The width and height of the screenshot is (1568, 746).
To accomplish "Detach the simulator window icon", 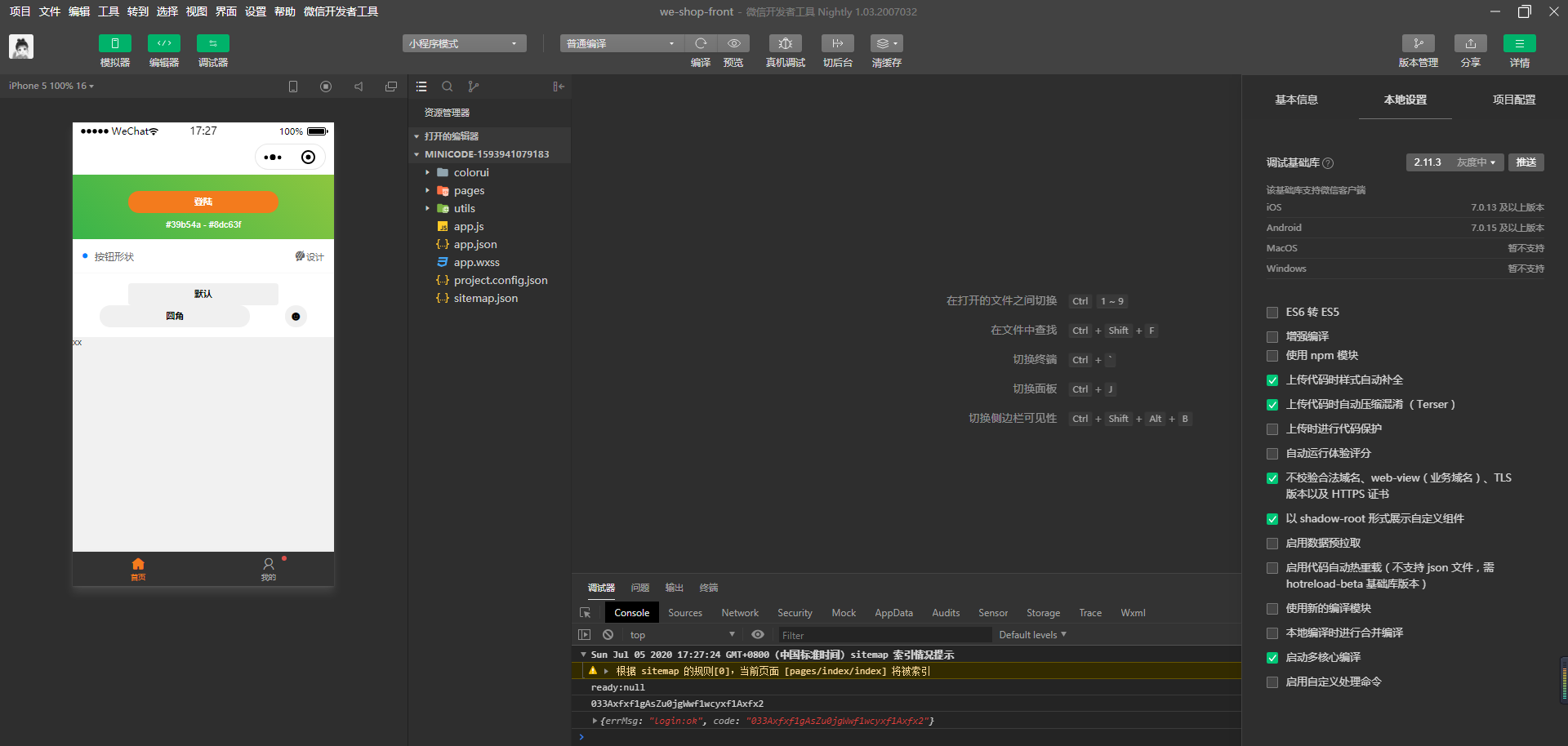I will tap(391, 87).
